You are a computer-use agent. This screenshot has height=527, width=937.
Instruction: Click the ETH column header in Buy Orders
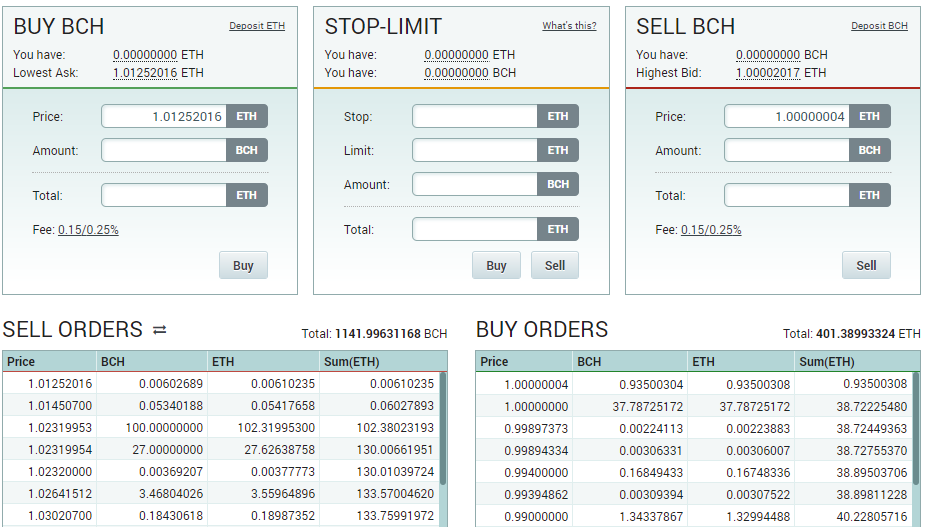pos(741,361)
